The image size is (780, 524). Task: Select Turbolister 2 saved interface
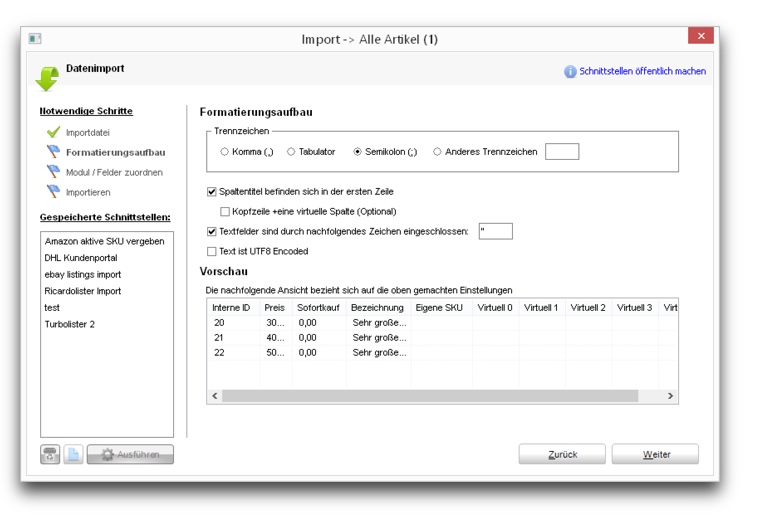[x=70, y=324]
